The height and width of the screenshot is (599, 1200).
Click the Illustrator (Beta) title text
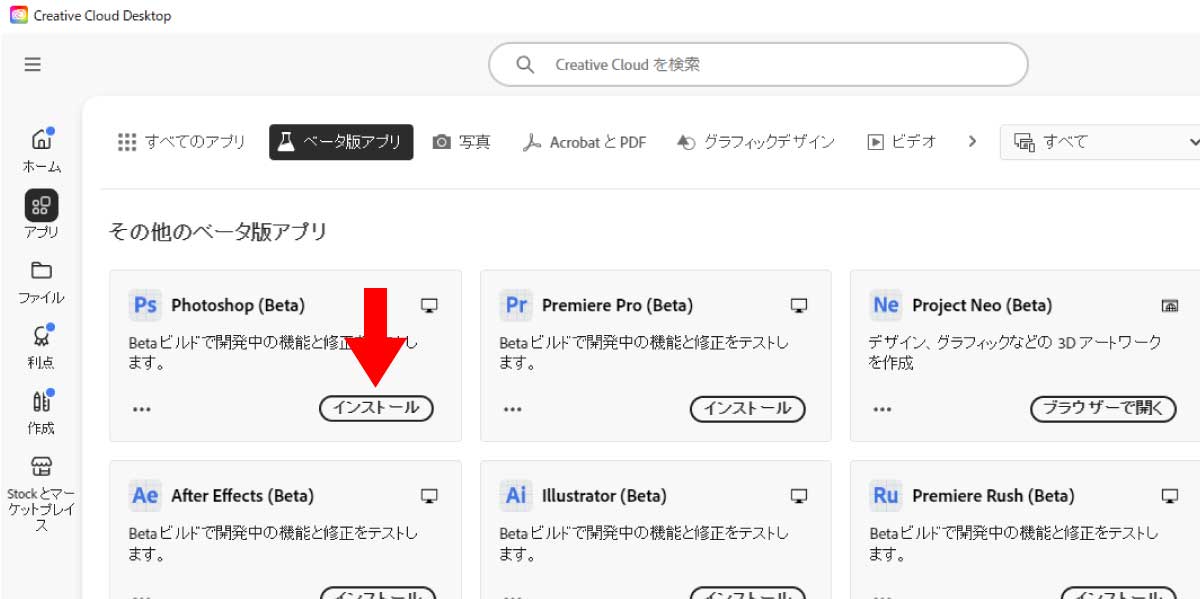604,495
